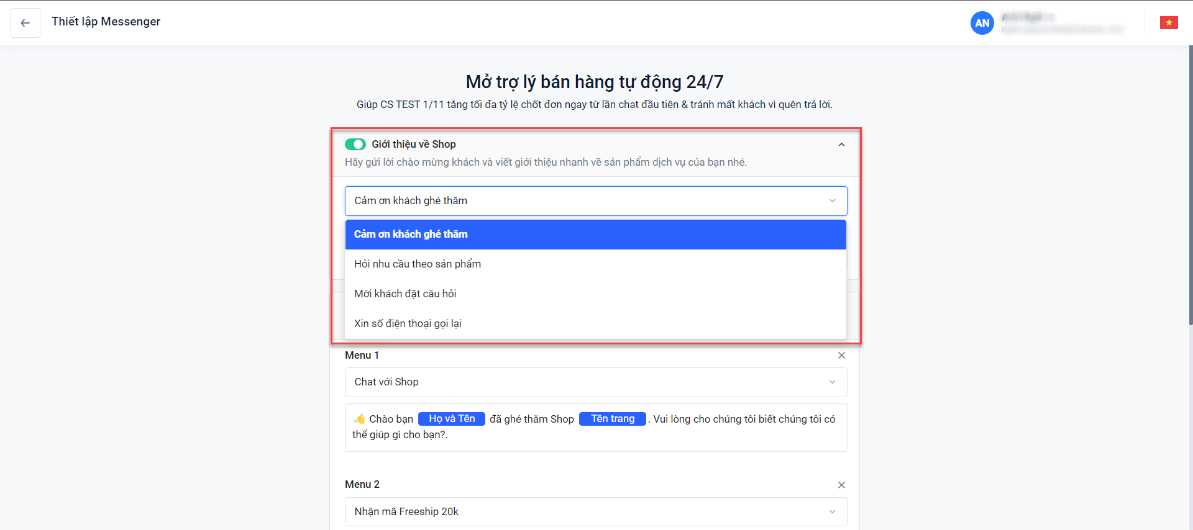
Task: Open the AN user avatar menu
Action: click(982, 23)
